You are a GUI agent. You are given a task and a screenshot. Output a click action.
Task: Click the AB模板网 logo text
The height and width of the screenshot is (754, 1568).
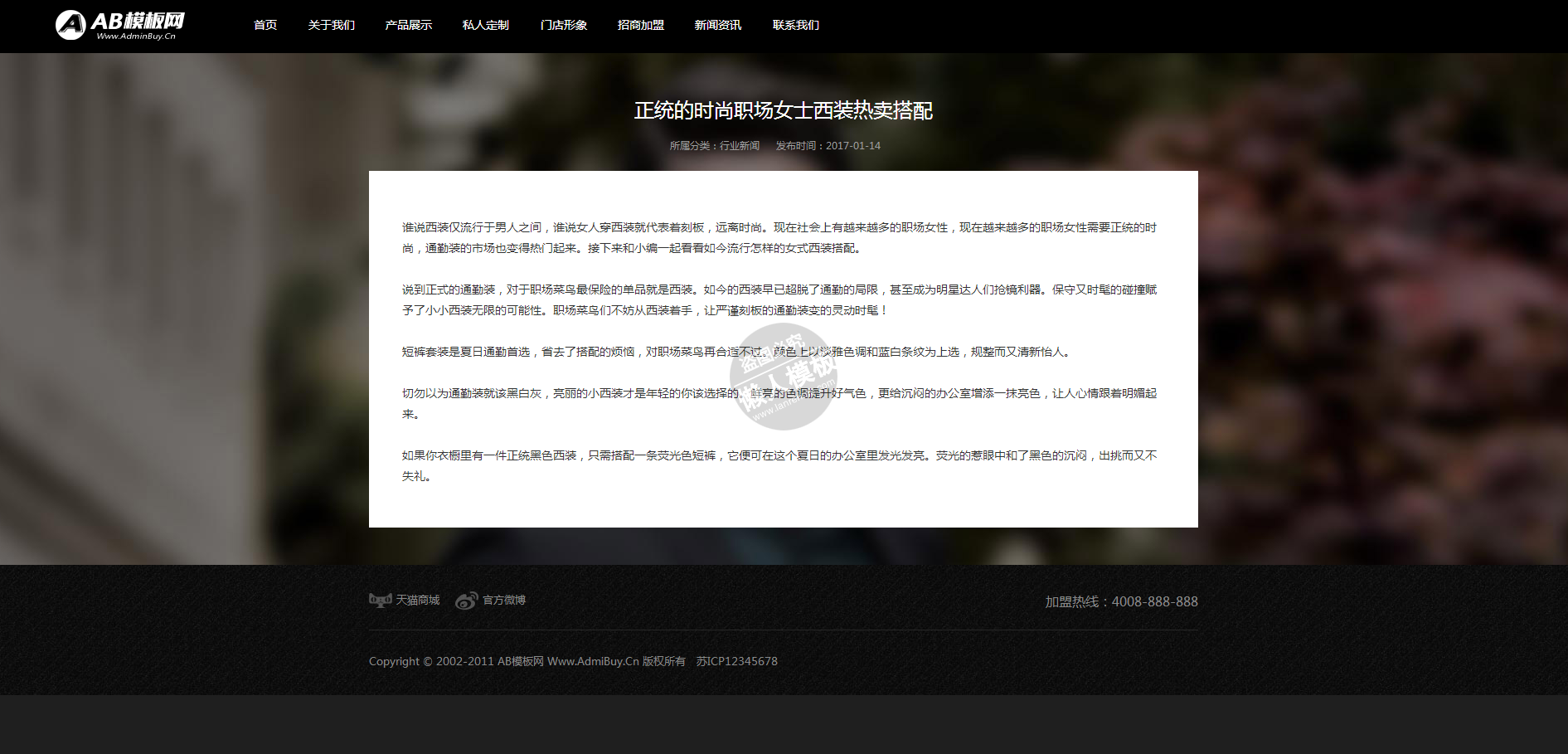point(137,22)
